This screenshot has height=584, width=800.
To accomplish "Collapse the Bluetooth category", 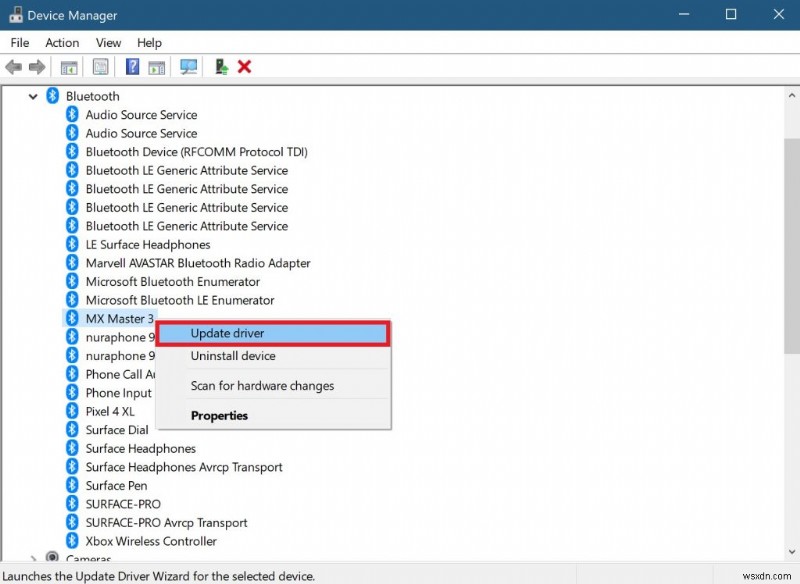I will tap(33, 96).
